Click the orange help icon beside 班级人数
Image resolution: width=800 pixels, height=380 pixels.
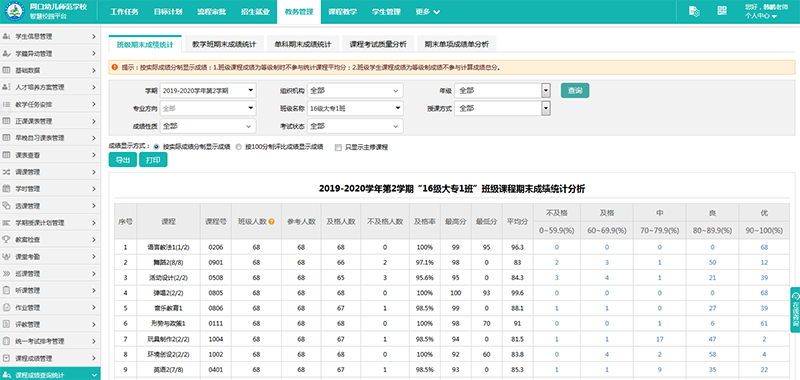click(x=272, y=222)
